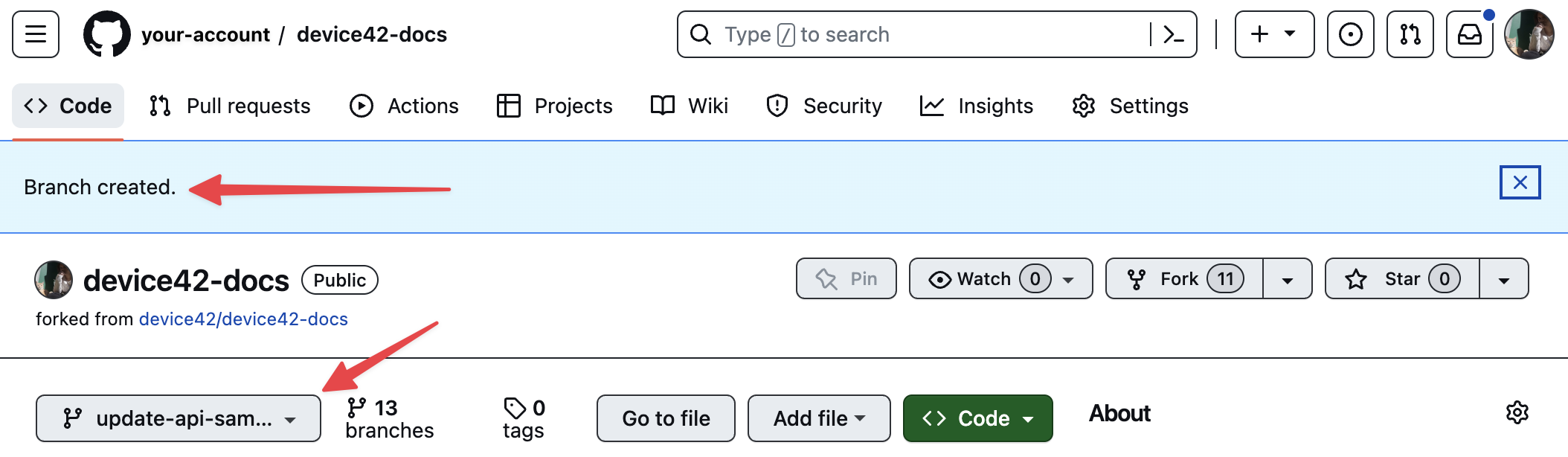Open the command palette icon
The width and height of the screenshot is (1568, 457).
point(1173,34)
